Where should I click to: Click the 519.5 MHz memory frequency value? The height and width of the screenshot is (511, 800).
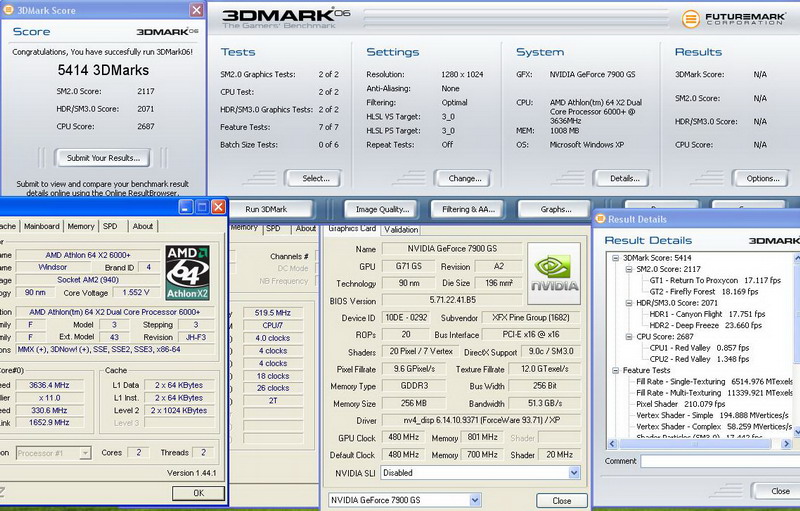coord(272,313)
